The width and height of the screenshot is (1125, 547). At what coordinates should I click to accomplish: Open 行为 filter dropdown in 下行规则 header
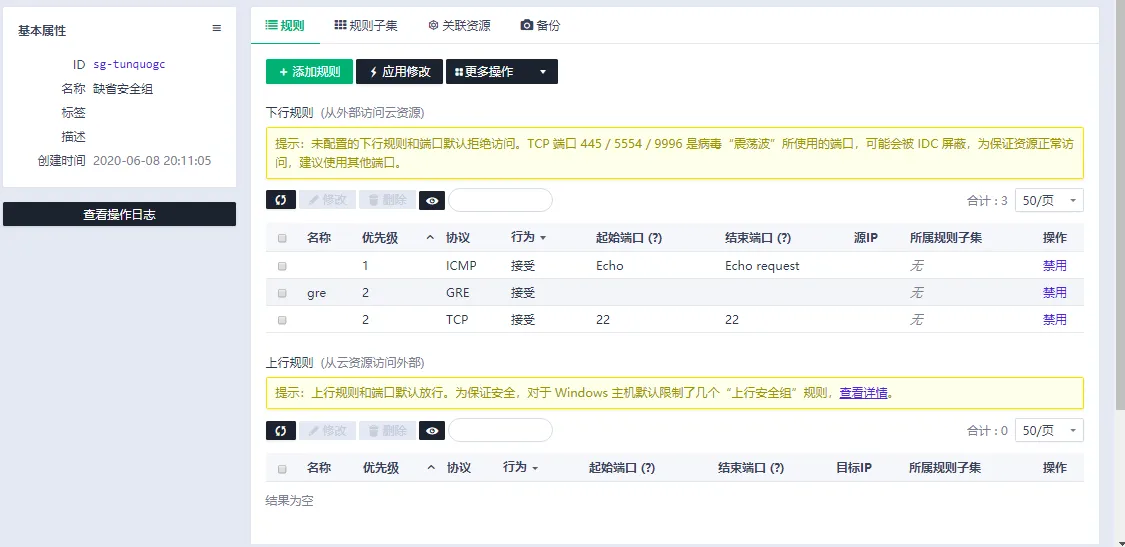tap(528, 238)
